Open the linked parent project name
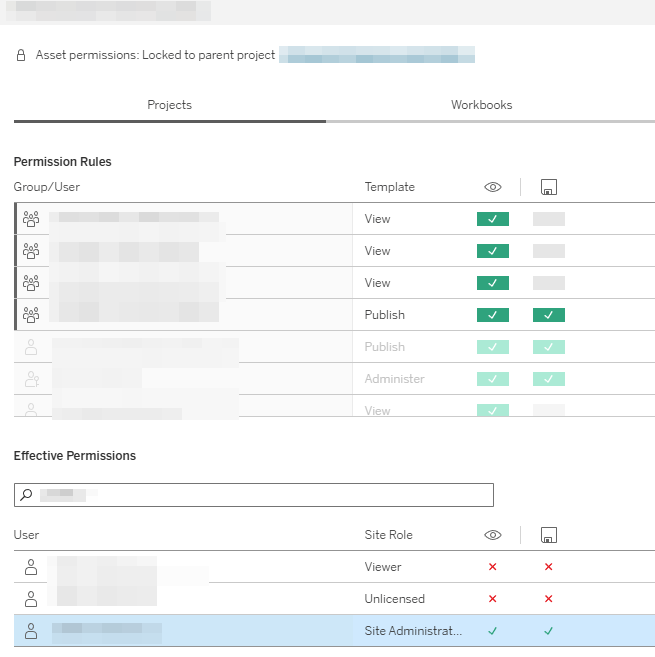The width and height of the screenshot is (655, 657). (x=376, y=56)
